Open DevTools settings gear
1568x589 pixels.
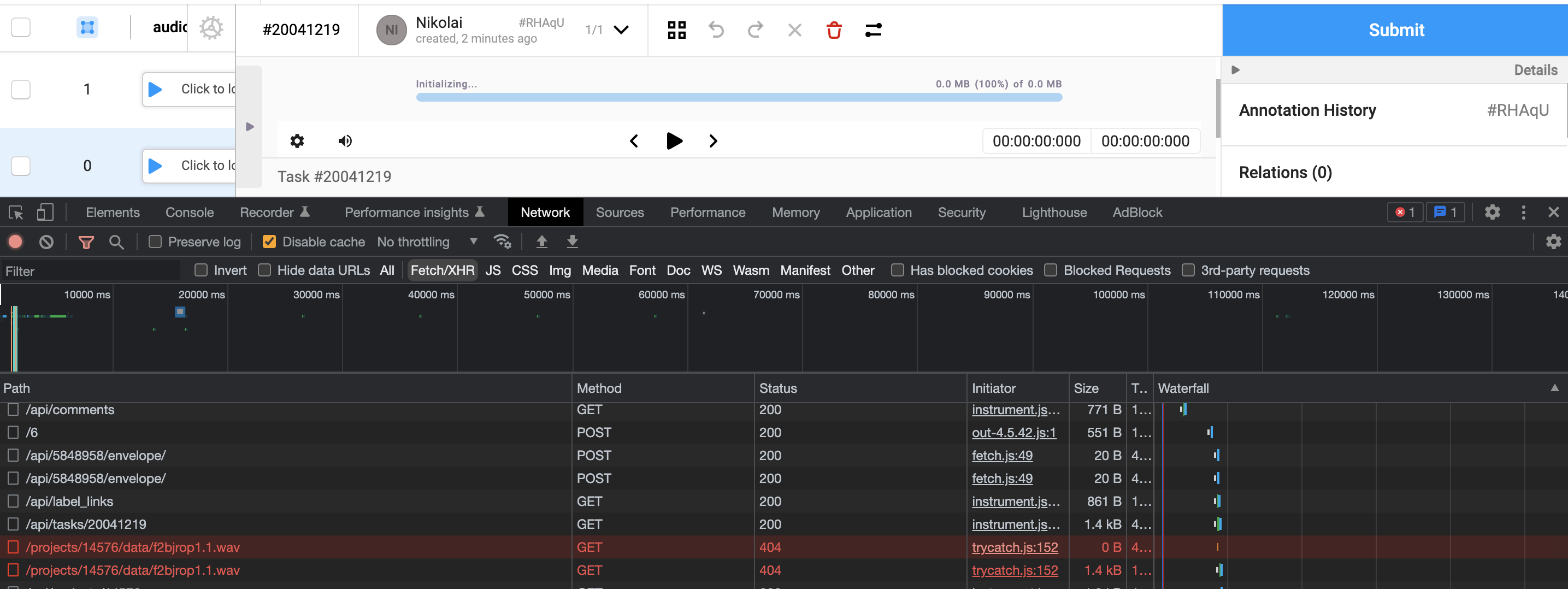(1492, 213)
